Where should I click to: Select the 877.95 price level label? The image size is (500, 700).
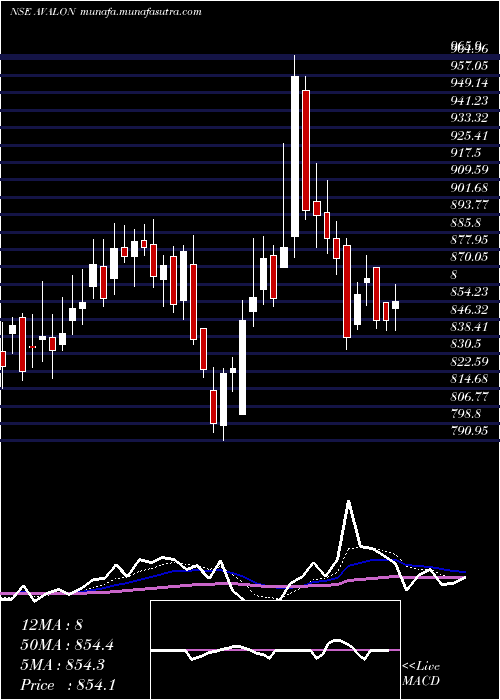pyautogui.click(x=470, y=240)
